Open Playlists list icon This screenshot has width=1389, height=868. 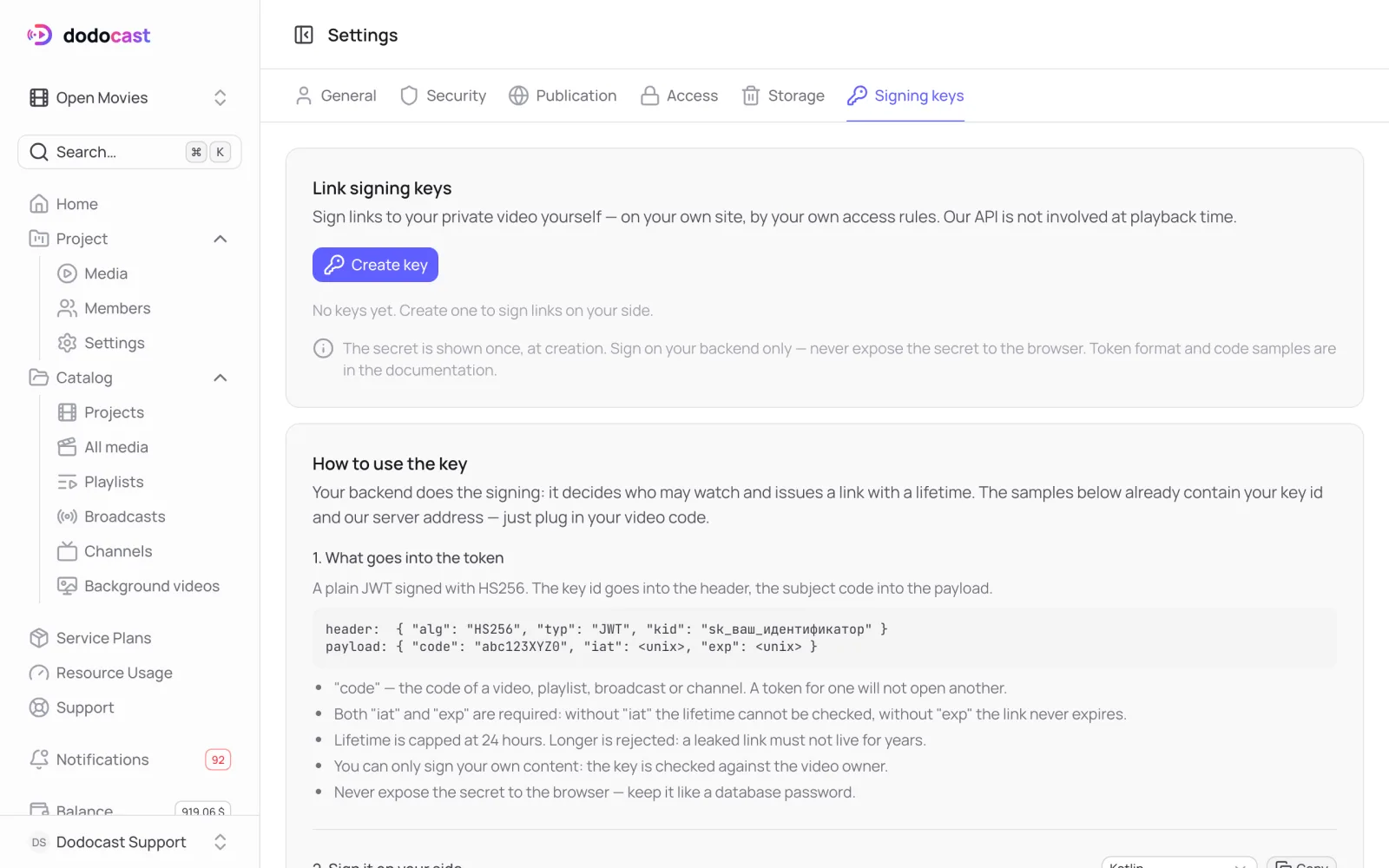(67, 482)
